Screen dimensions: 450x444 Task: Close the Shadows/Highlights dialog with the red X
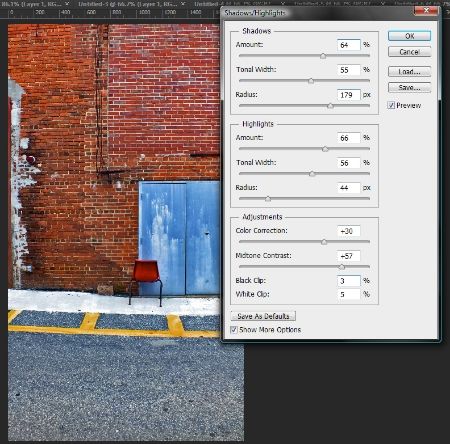(426, 11)
